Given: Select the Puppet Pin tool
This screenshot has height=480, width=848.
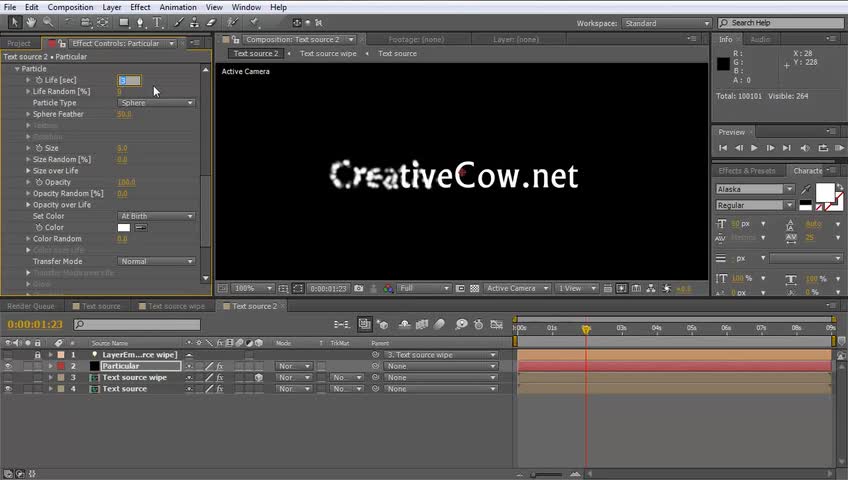Looking at the screenshot, I should pyautogui.click(x=254, y=22).
